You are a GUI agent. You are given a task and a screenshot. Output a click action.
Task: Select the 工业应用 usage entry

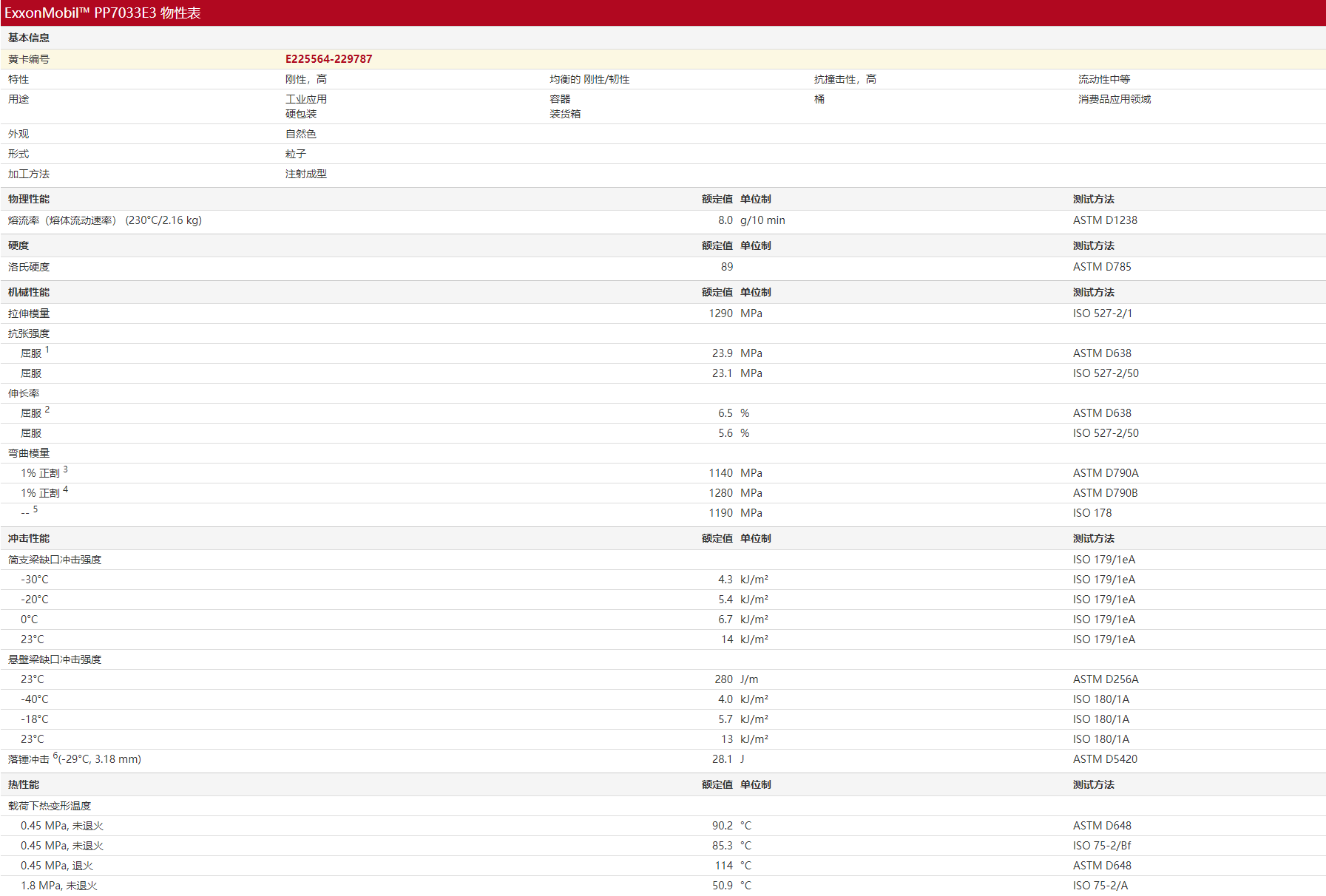point(306,99)
